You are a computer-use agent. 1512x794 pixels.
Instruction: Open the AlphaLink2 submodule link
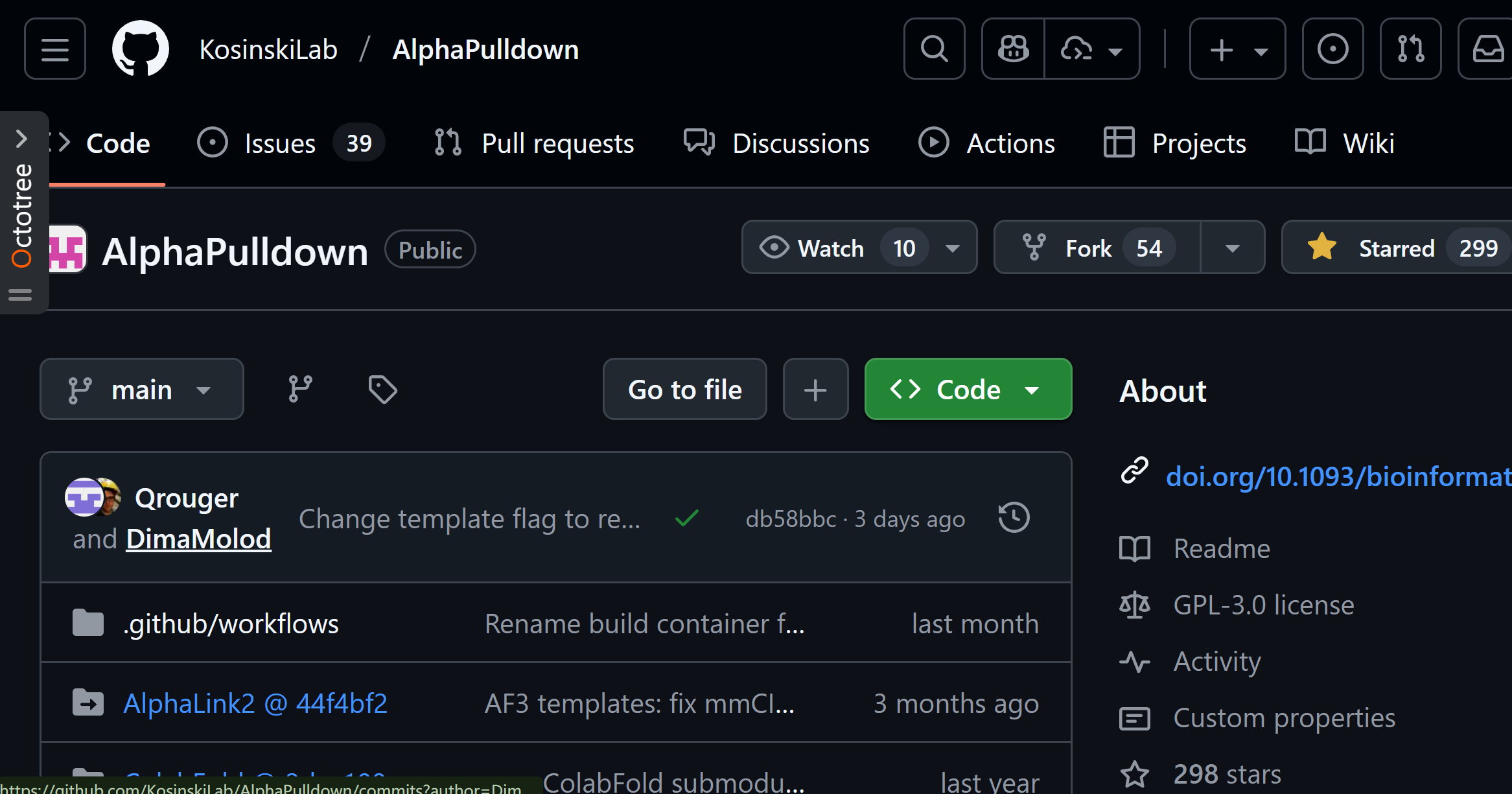[255, 703]
